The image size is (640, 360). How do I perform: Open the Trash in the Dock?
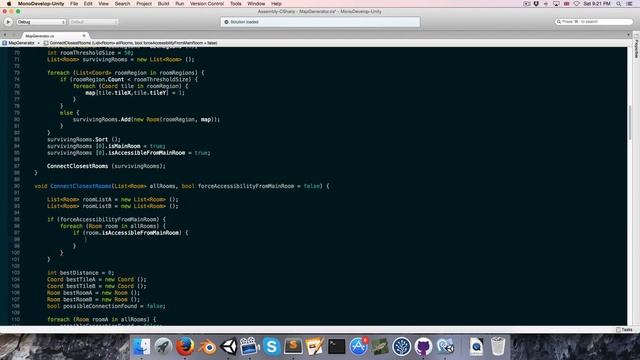pos(498,347)
